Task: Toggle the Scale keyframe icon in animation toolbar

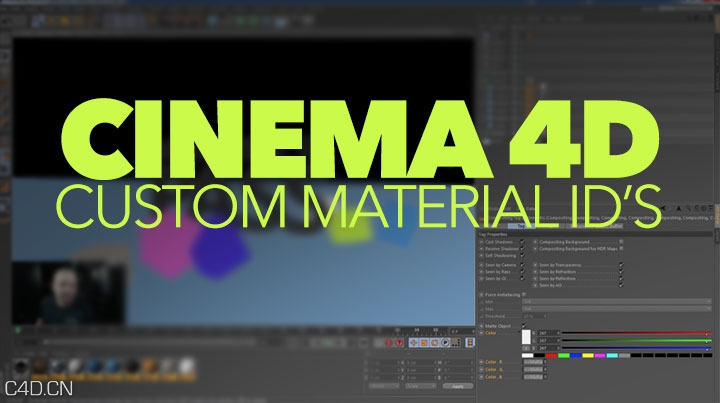Action: (x=424, y=342)
